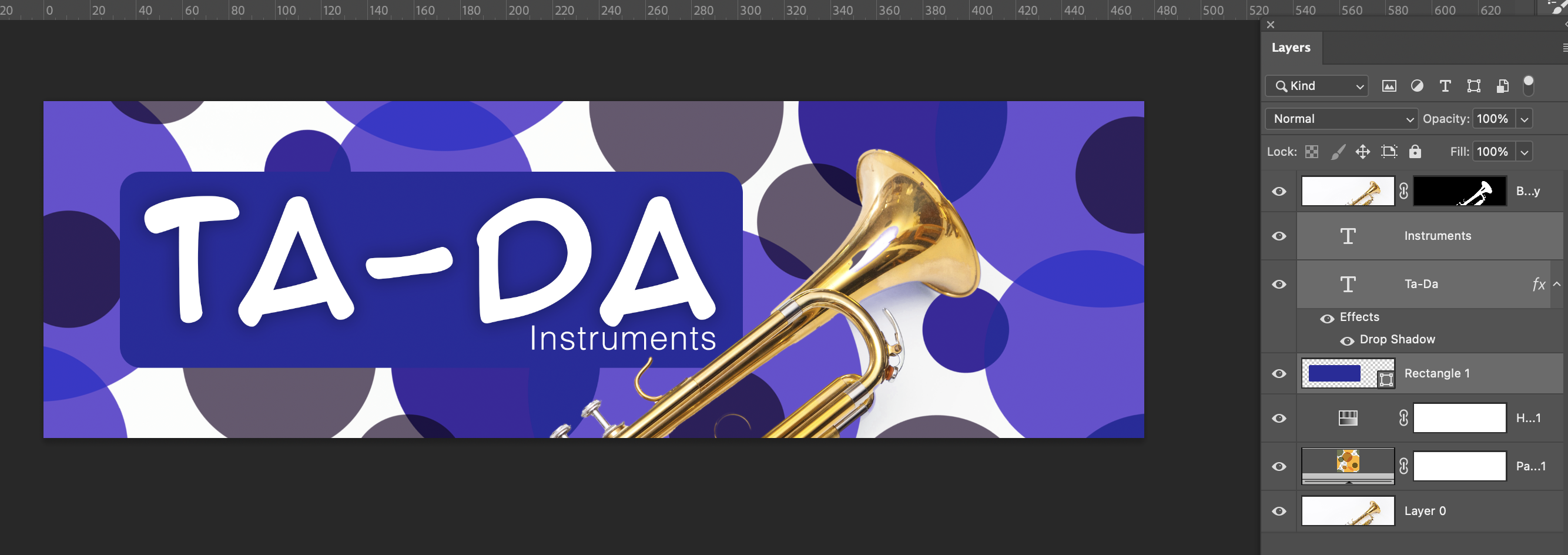Image resolution: width=1568 pixels, height=555 pixels.
Task: Select the Rectangle 1 layer thumbnail
Action: tap(1348, 373)
